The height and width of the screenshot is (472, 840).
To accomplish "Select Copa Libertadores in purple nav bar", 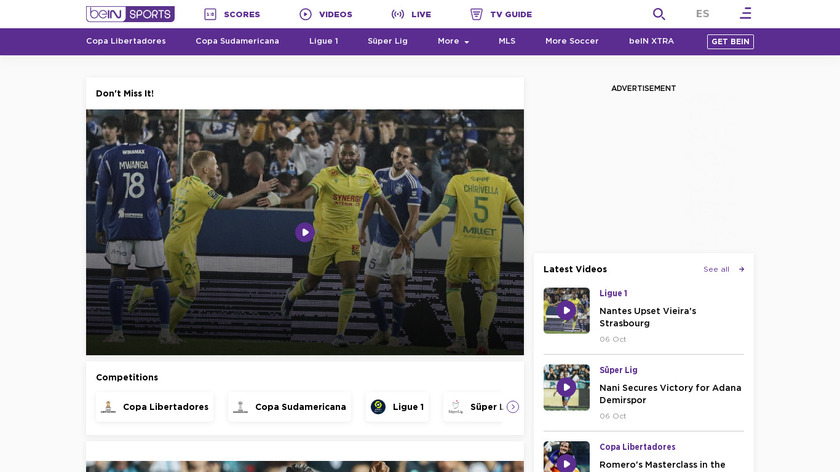I will pos(126,41).
